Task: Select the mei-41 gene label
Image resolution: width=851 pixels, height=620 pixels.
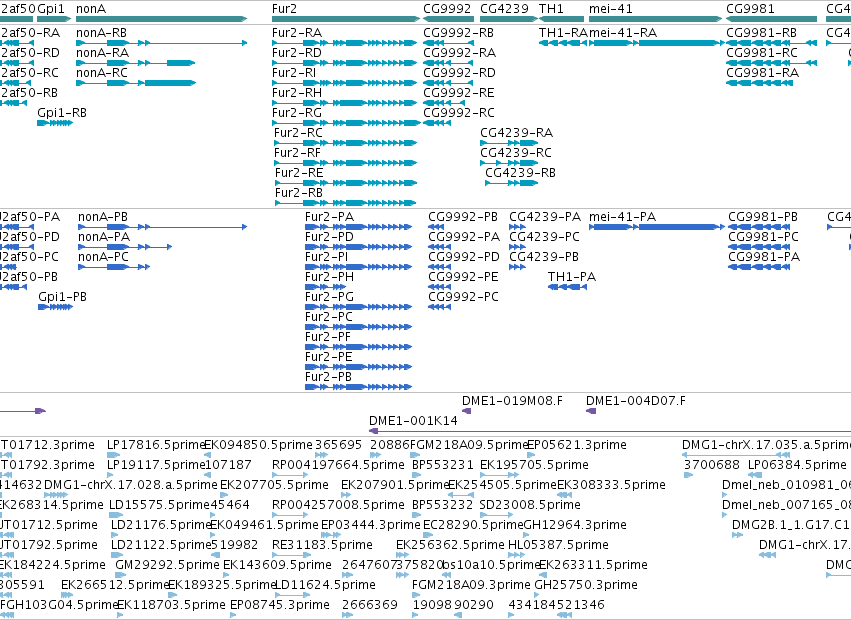Action: pyautogui.click(x=611, y=9)
